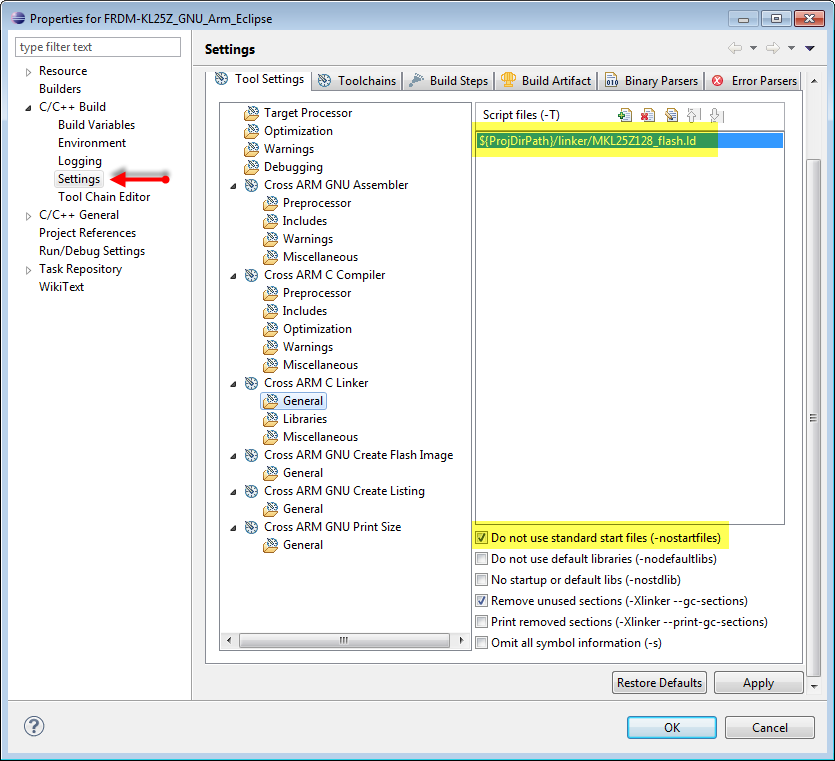
Task: Click the horizontal scrollbar under the tool tree
Action: click(345, 640)
